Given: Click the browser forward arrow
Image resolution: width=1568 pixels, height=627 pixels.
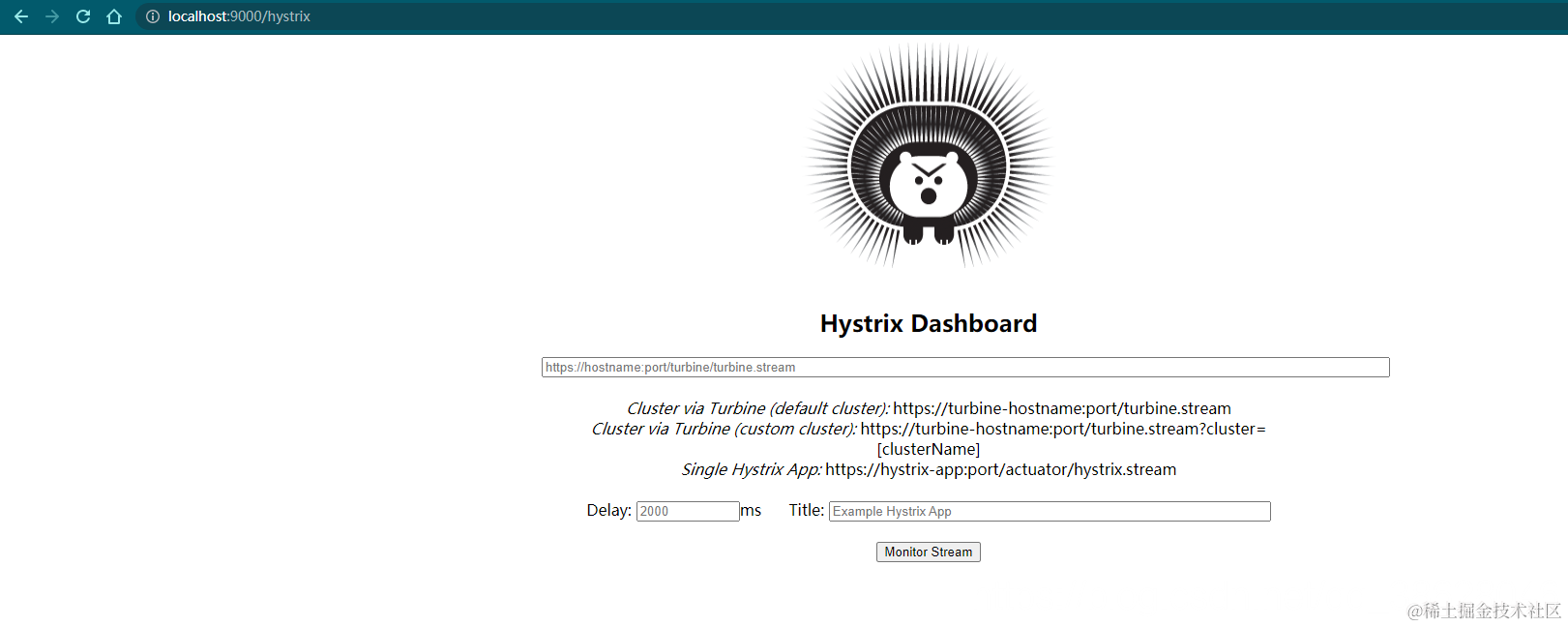Looking at the screenshot, I should [52, 16].
